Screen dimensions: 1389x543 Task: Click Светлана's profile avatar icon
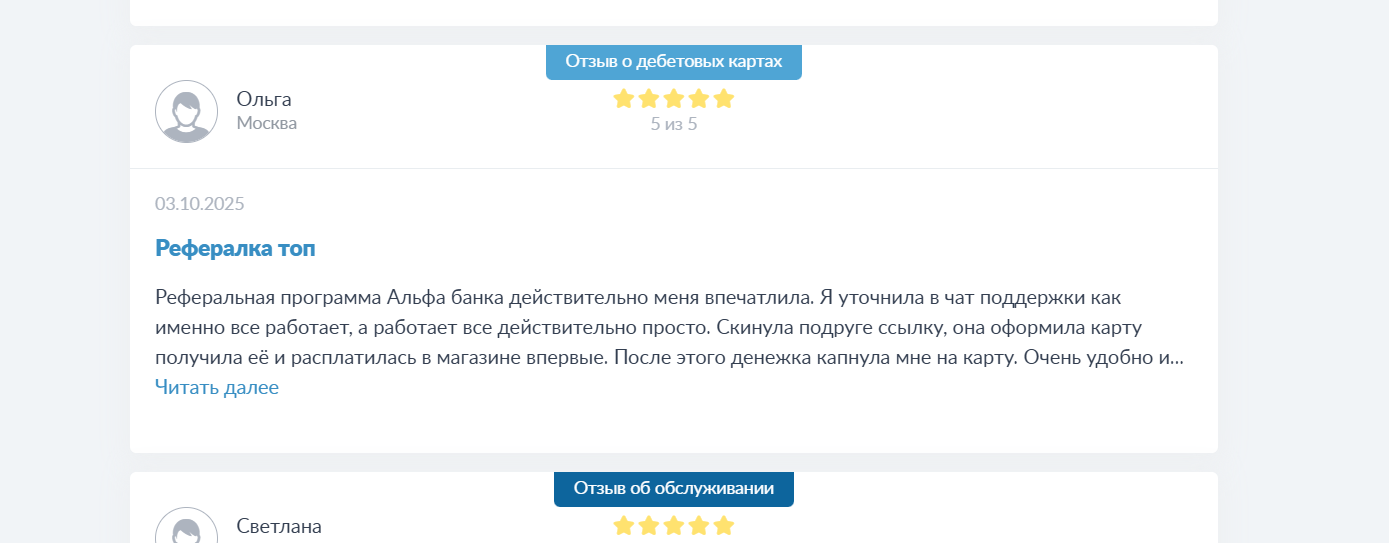pos(186,529)
